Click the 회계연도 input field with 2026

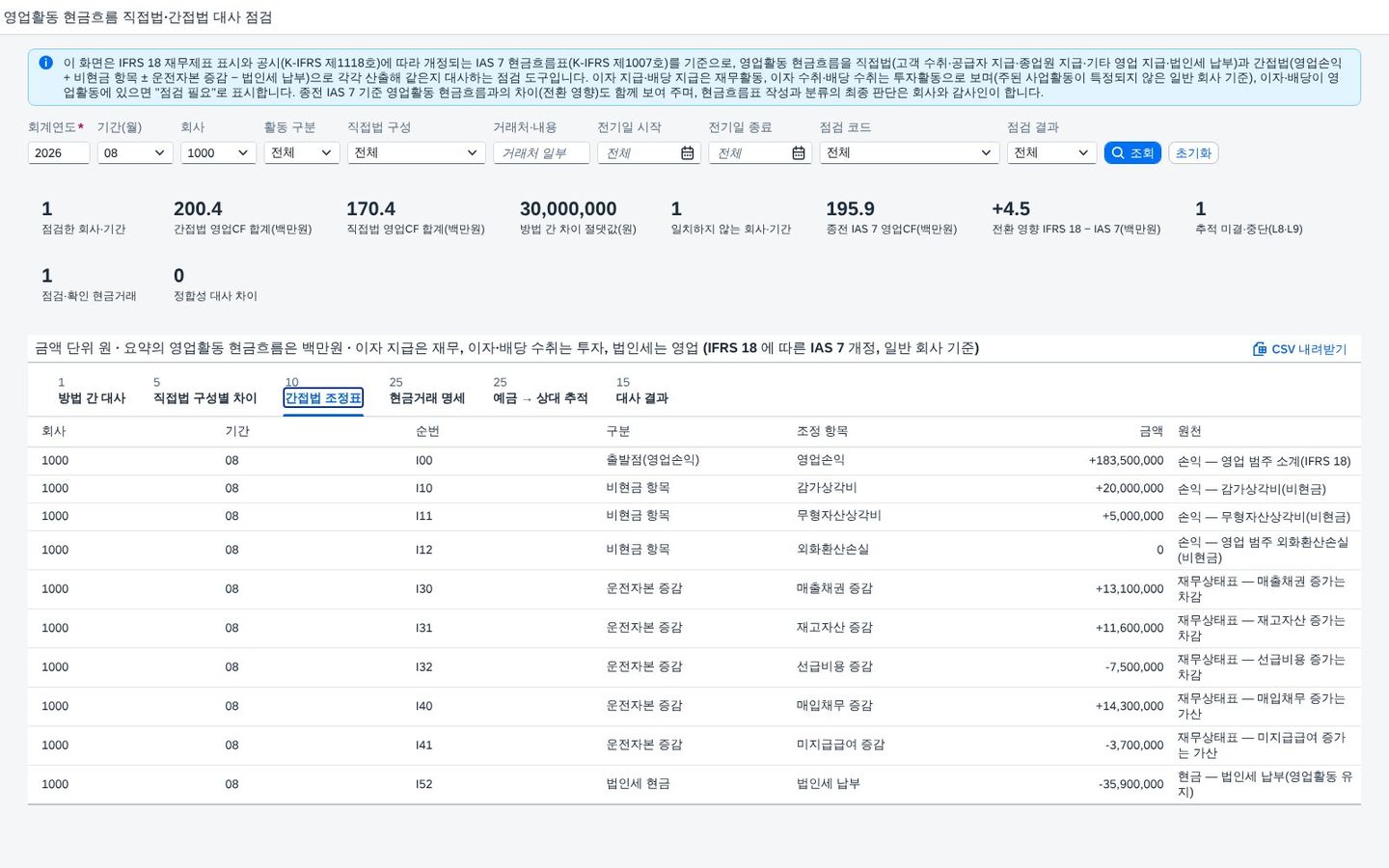click(x=59, y=153)
